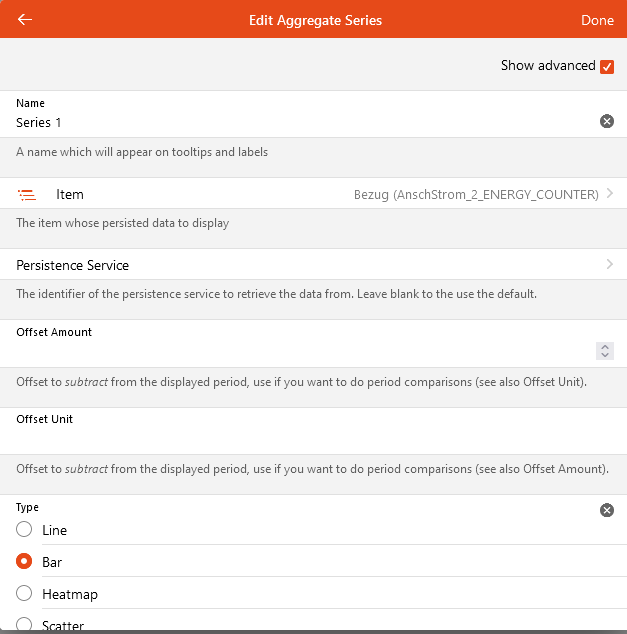This screenshot has width=627, height=634.
Task: Toggle the Show advanced checkbox
Action: pyautogui.click(x=606, y=66)
